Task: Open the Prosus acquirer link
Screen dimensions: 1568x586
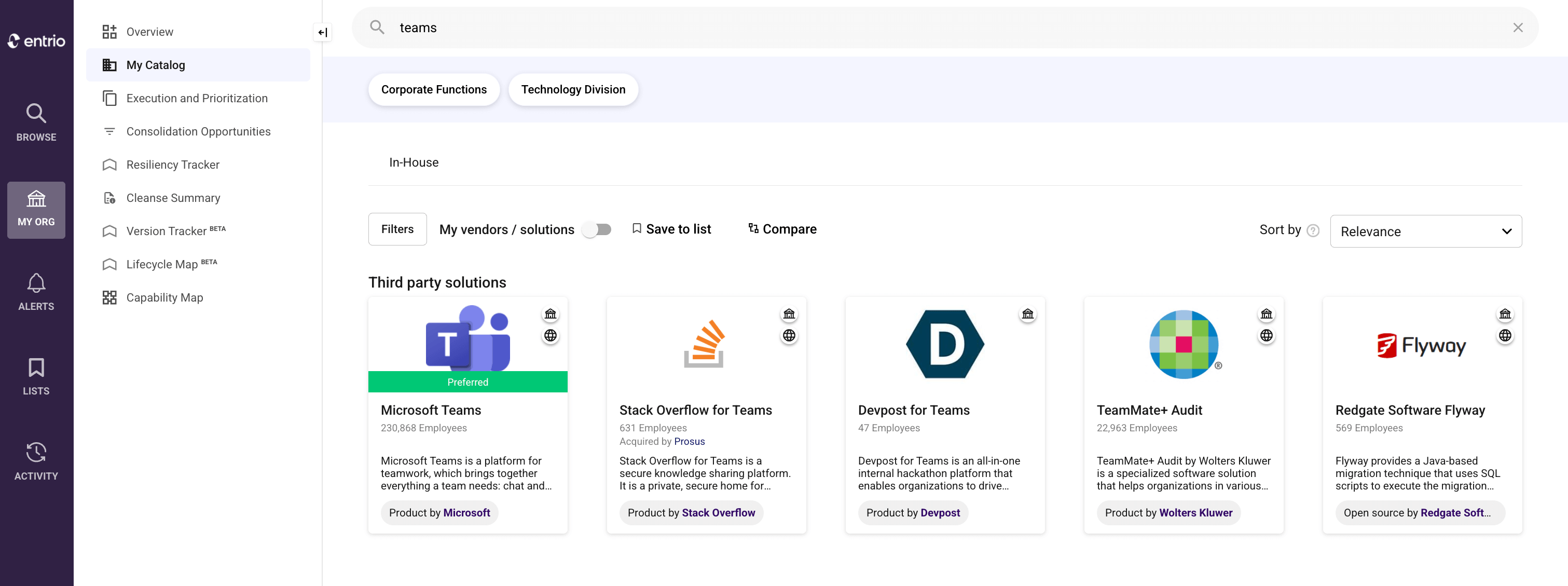Action: pos(689,441)
